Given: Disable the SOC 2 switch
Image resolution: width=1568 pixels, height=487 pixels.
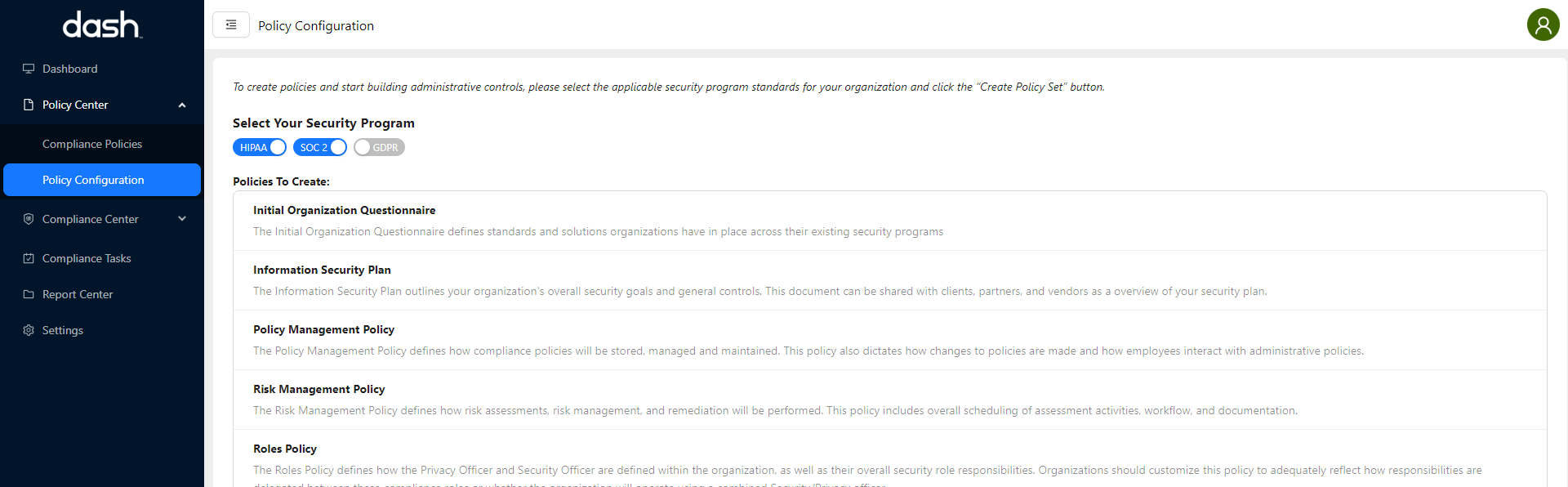Looking at the screenshot, I should pos(320,147).
